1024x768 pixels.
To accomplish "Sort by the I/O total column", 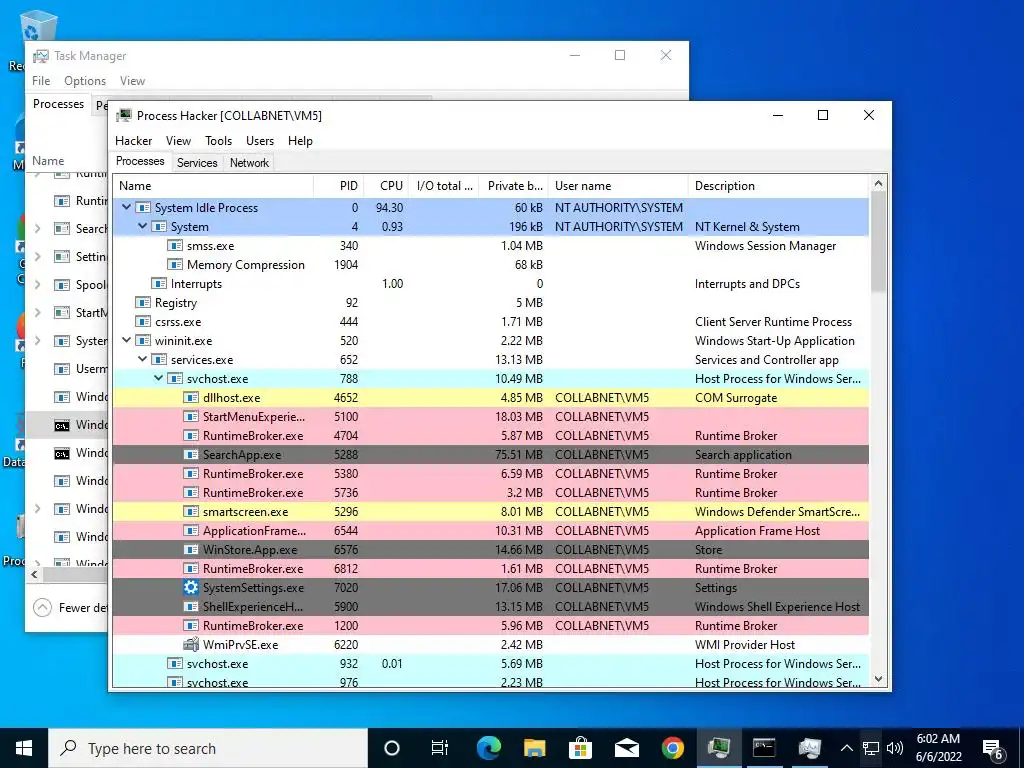I will click(443, 186).
